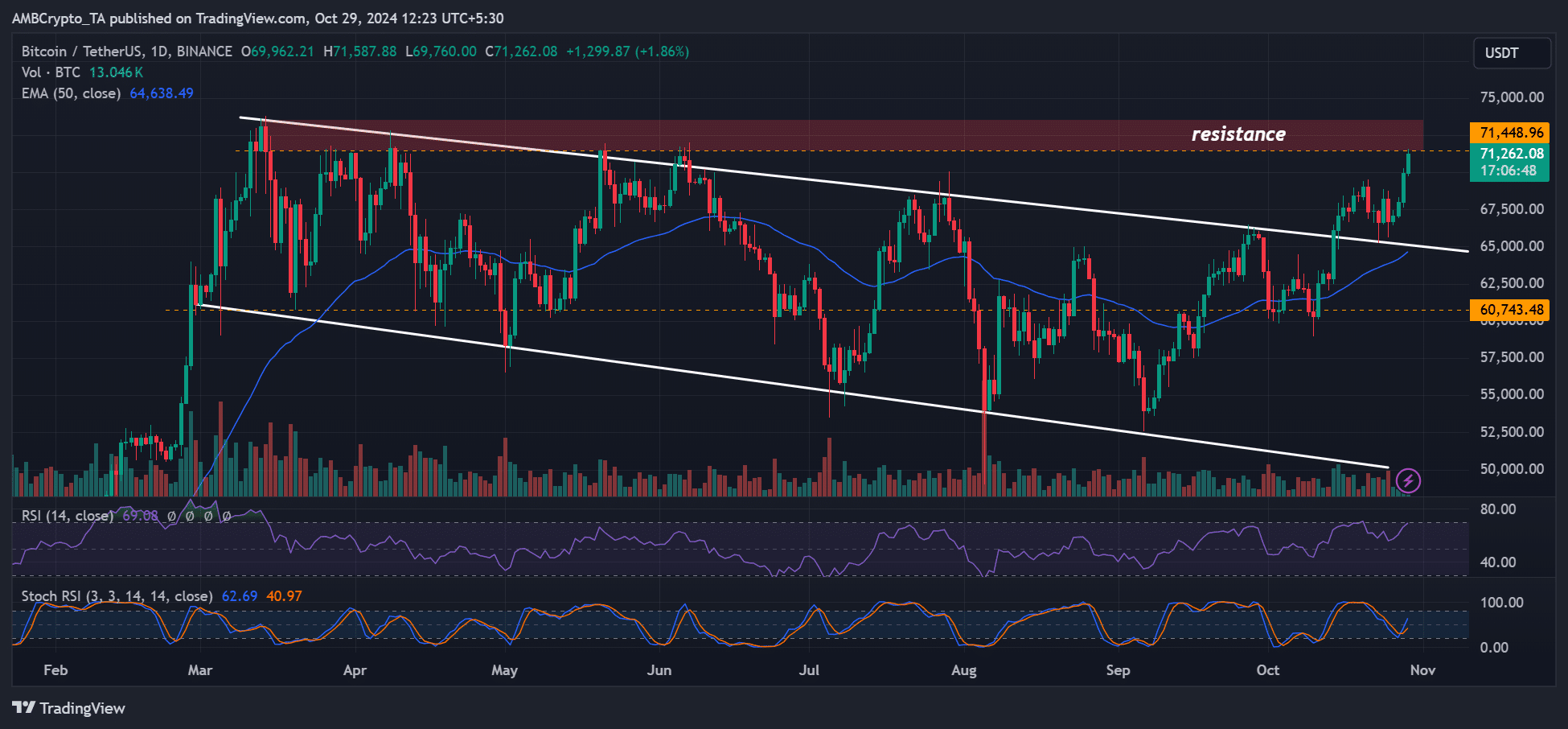Image resolution: width=1568 pixels, height=729 pixels.
Task: Select the Stoch RSI (3, 3, 14, 14, close) legend
Action: (x=117, y=596)
